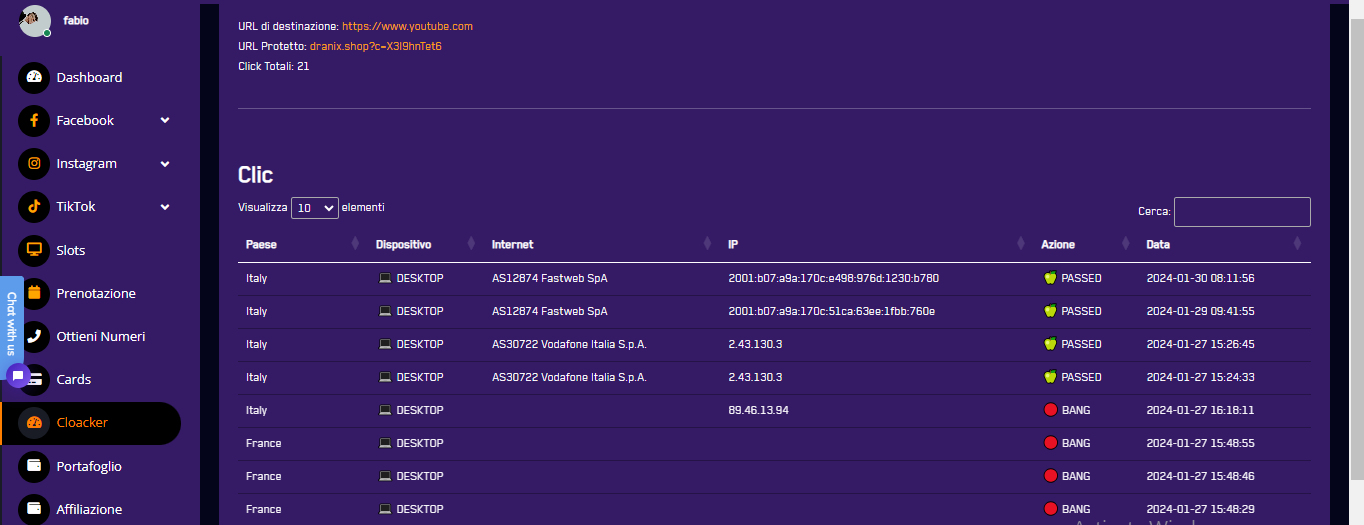The height and width of the screenshot is (525, 1364).
Task: Click IP ending in 1fbb:760e
Action: (x=831, y=311)
